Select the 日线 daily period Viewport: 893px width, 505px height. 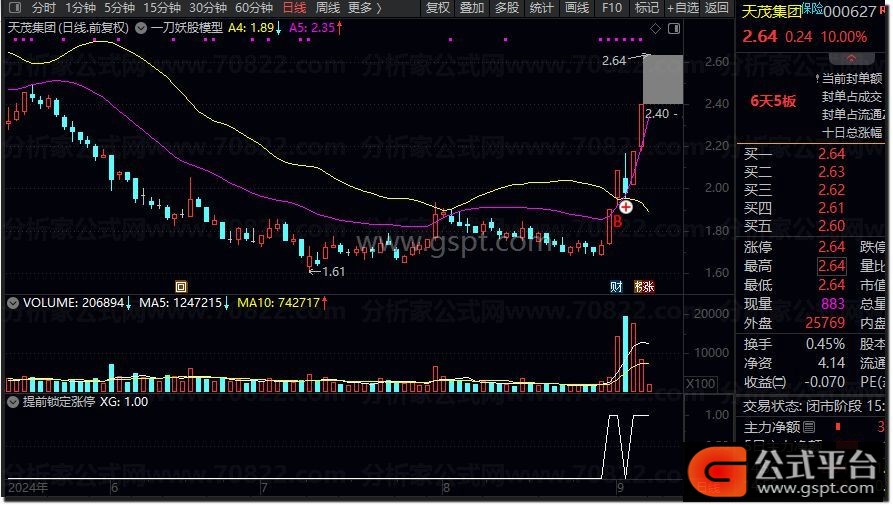click(294, 8)
